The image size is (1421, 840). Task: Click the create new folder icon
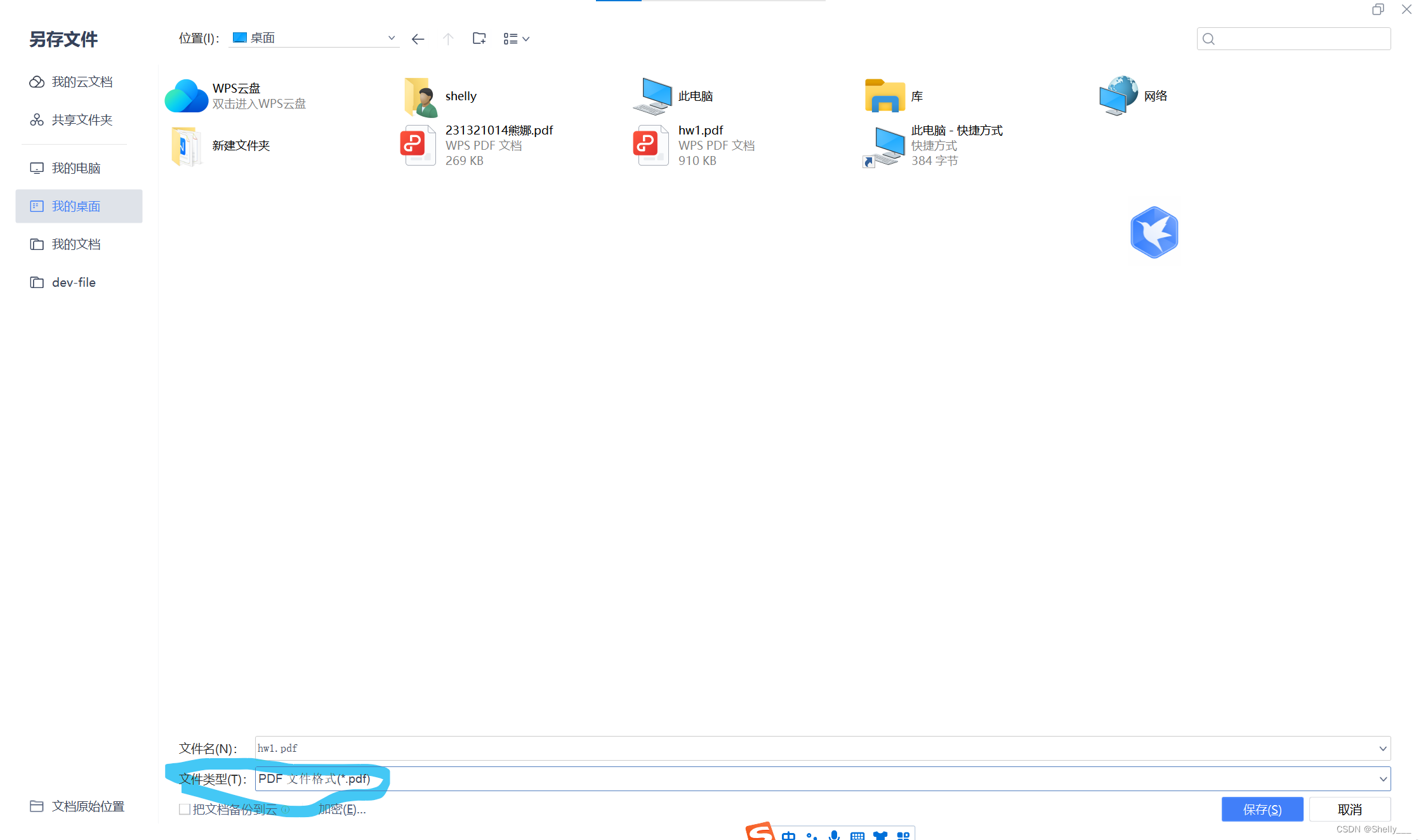479,39
